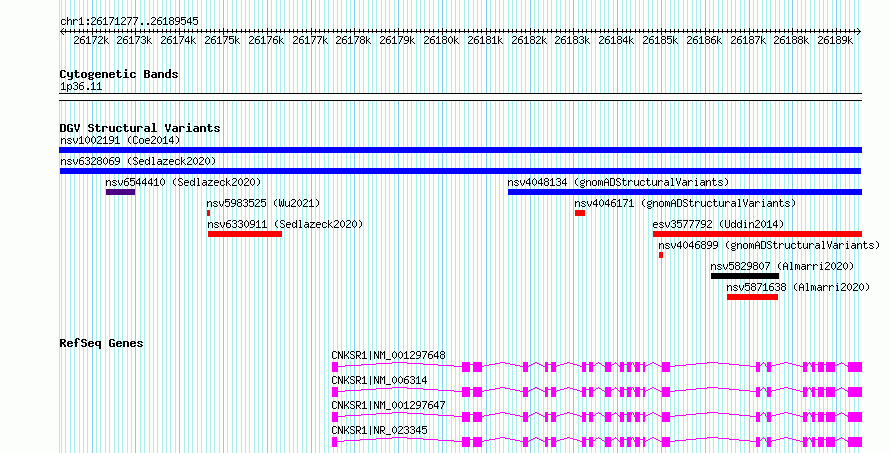
Task: Click the 26181k ruler tick label
Action: pos(485,40)
